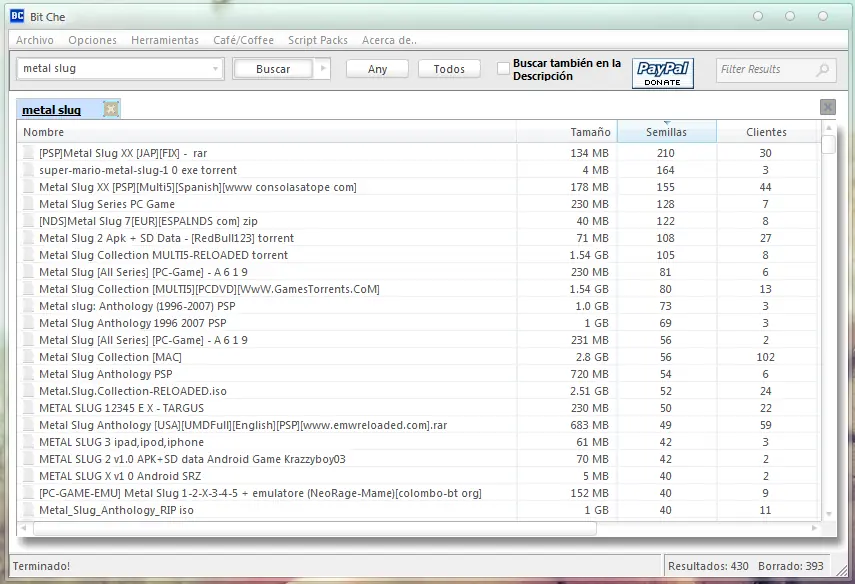The width and height of the screenshot is (855, 584).
Task: Open the arrow menu next to Buscar
Action: coord(321,69)
